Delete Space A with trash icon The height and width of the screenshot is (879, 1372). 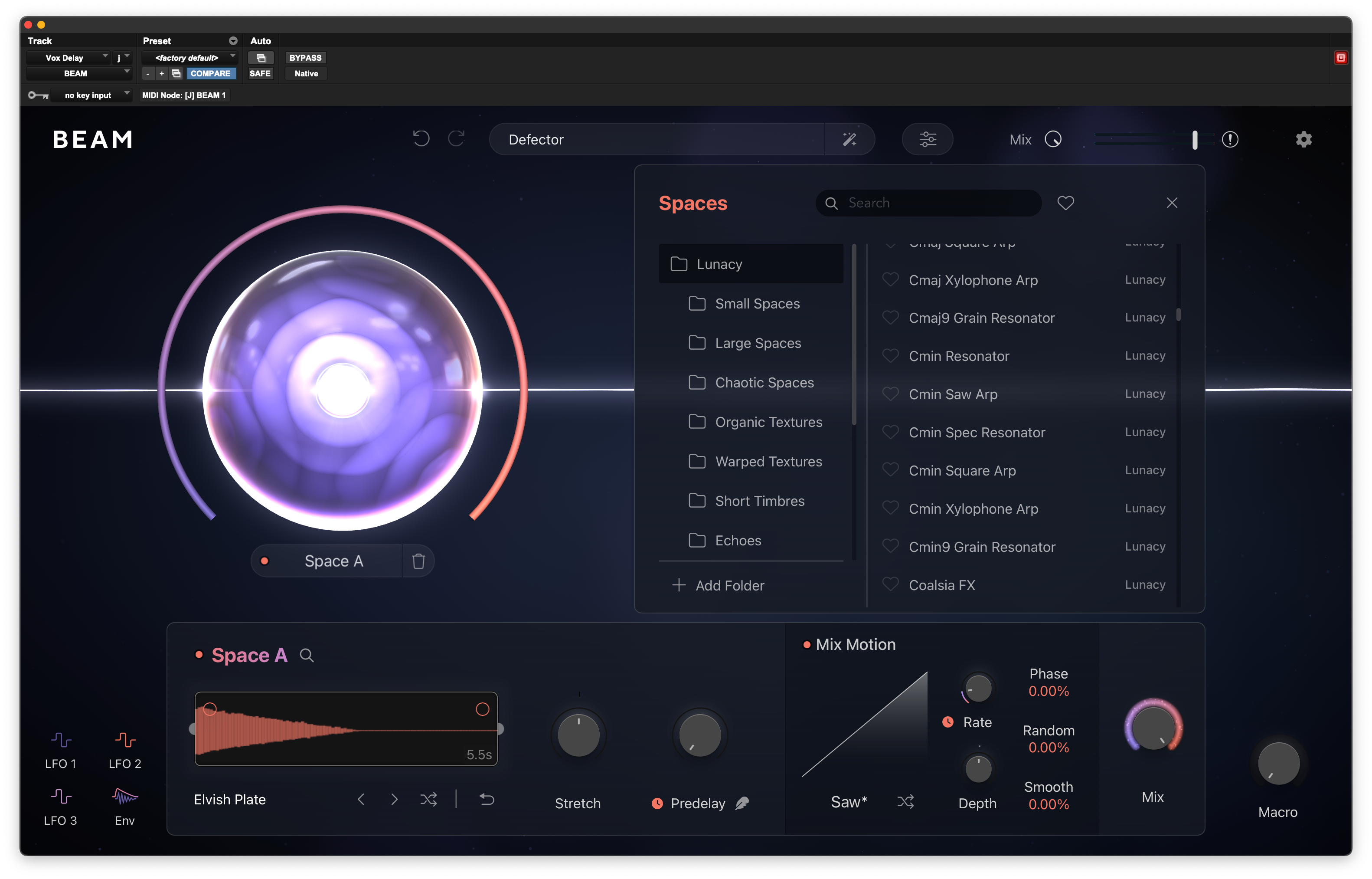coord(418,561)
